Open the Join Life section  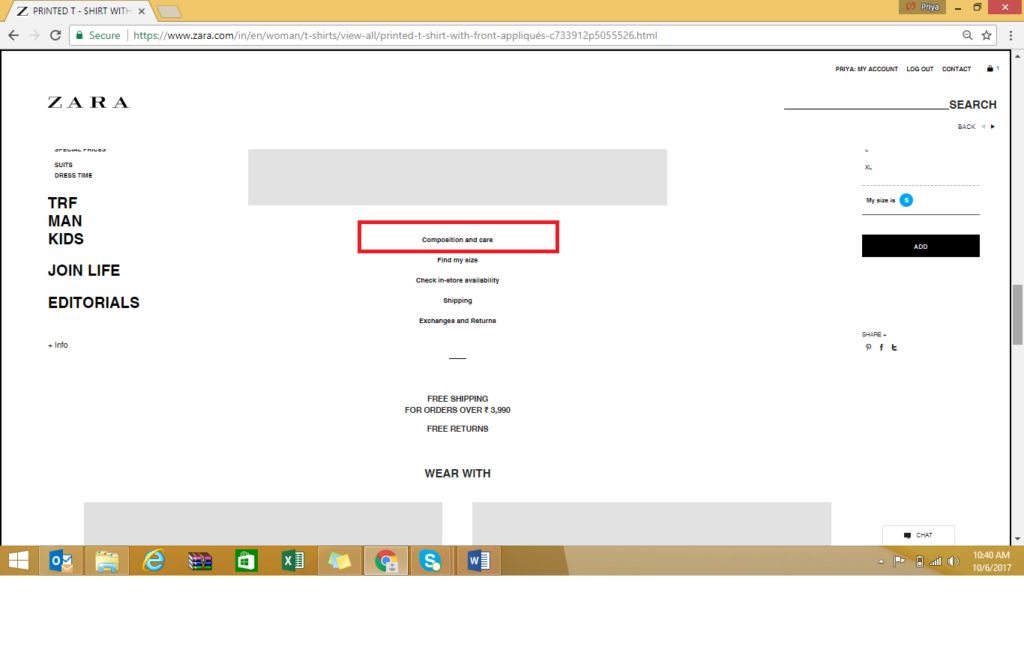[84, 270]
